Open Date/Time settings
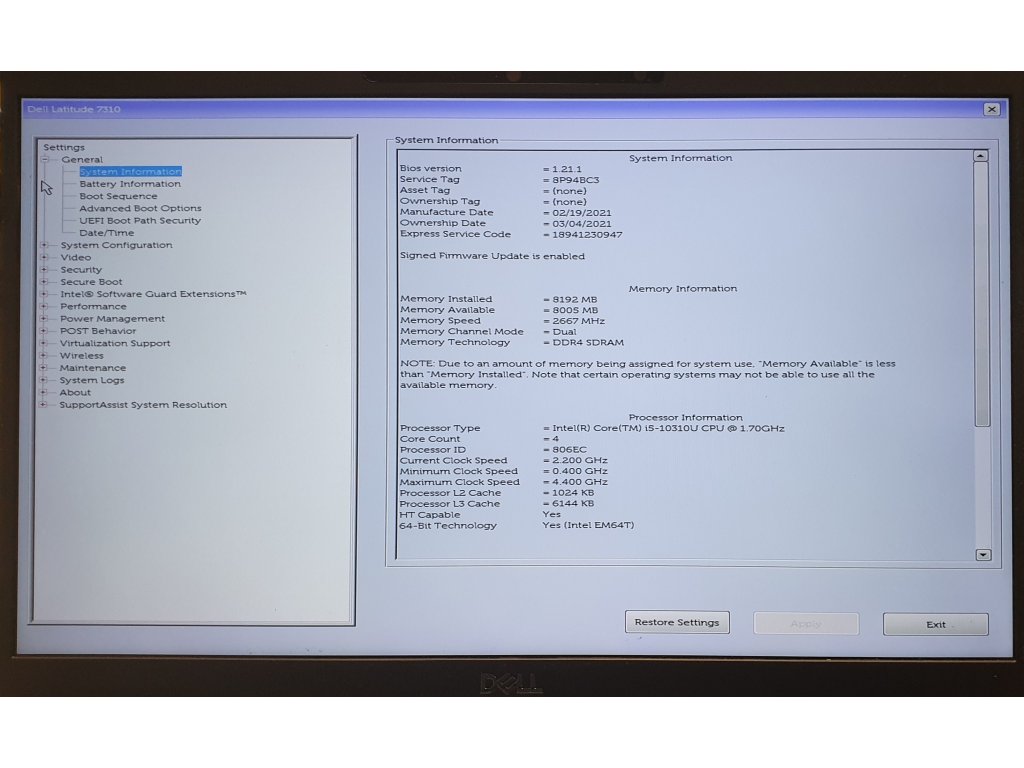Viewport: 1024px width, 768px height. pos(106,233)
